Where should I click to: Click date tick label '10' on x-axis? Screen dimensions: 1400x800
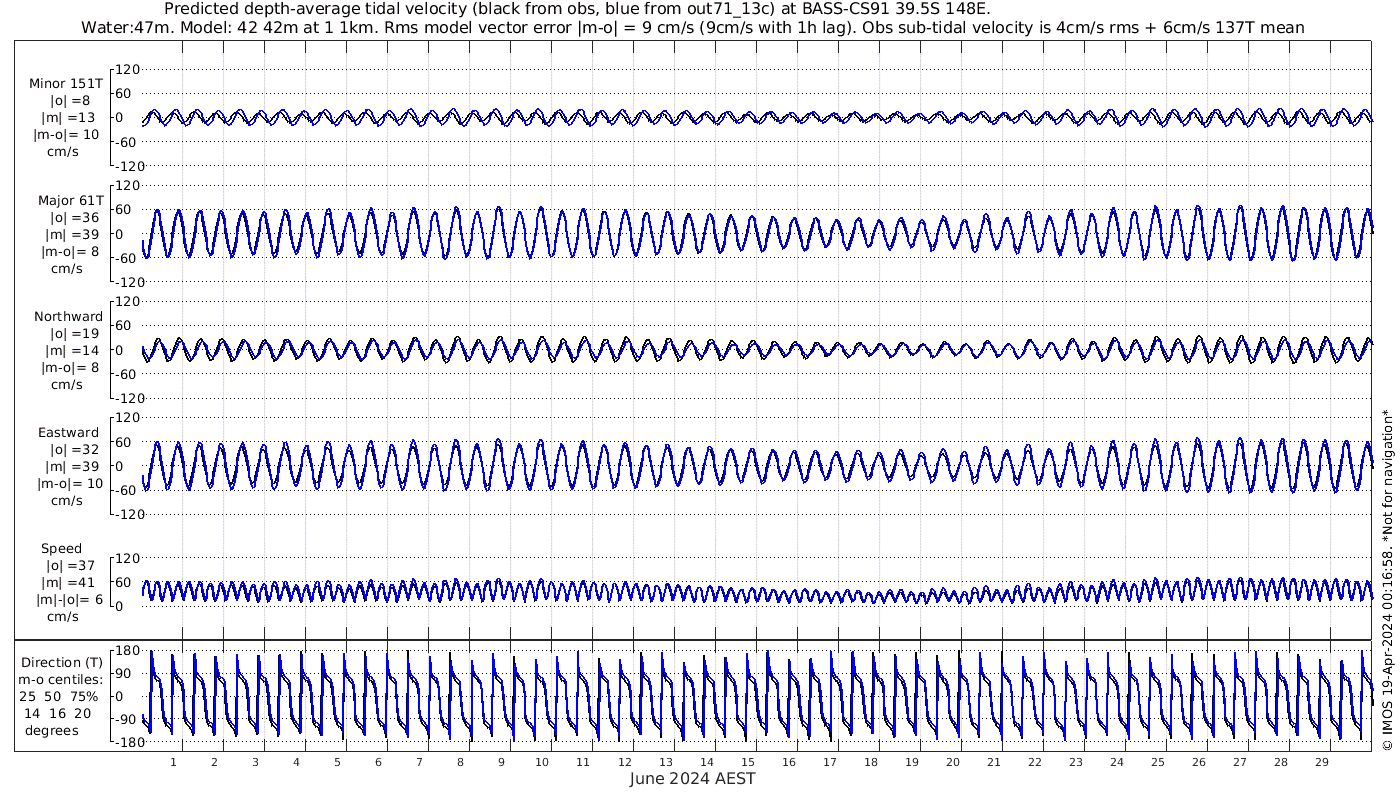click(542, 762)
